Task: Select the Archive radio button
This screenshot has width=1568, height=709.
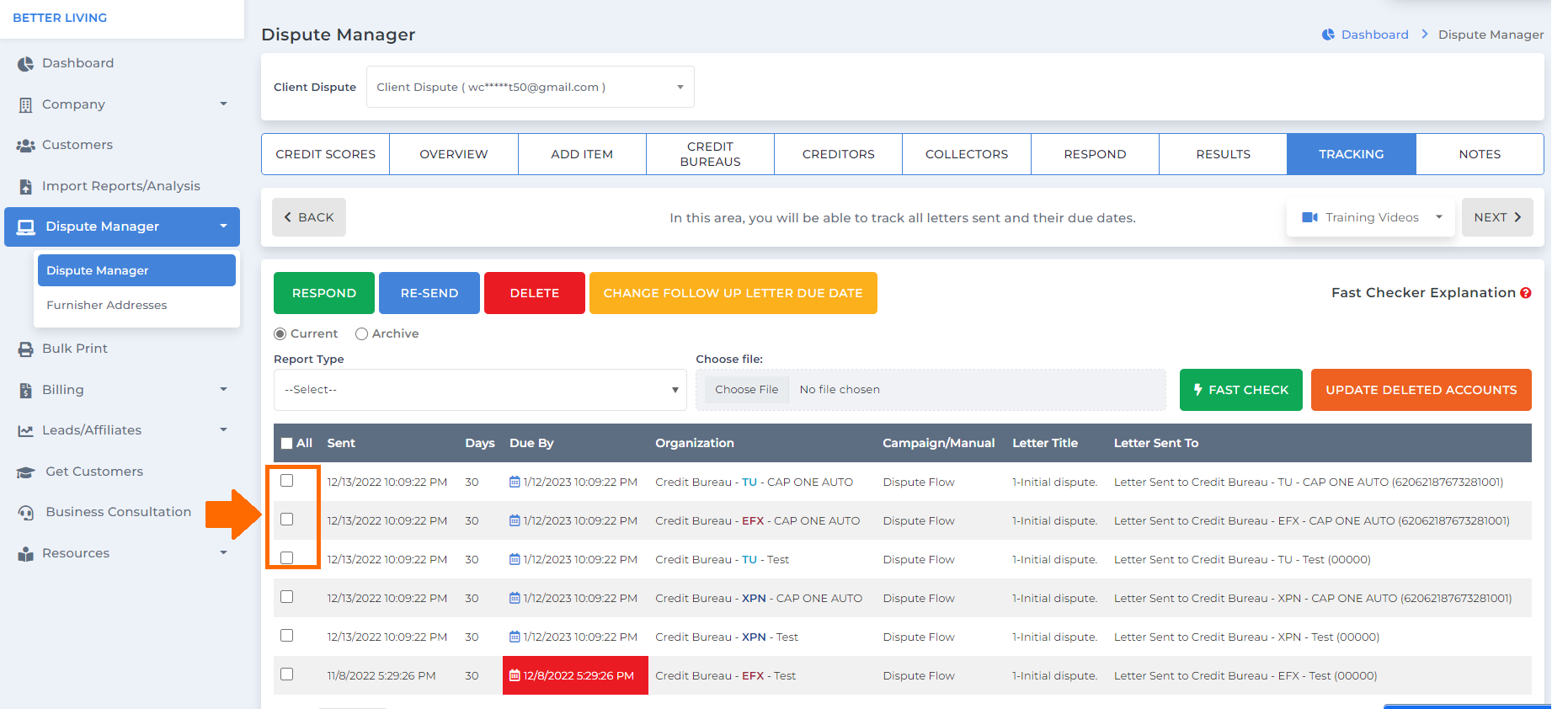Action: (x=362, y=334)
